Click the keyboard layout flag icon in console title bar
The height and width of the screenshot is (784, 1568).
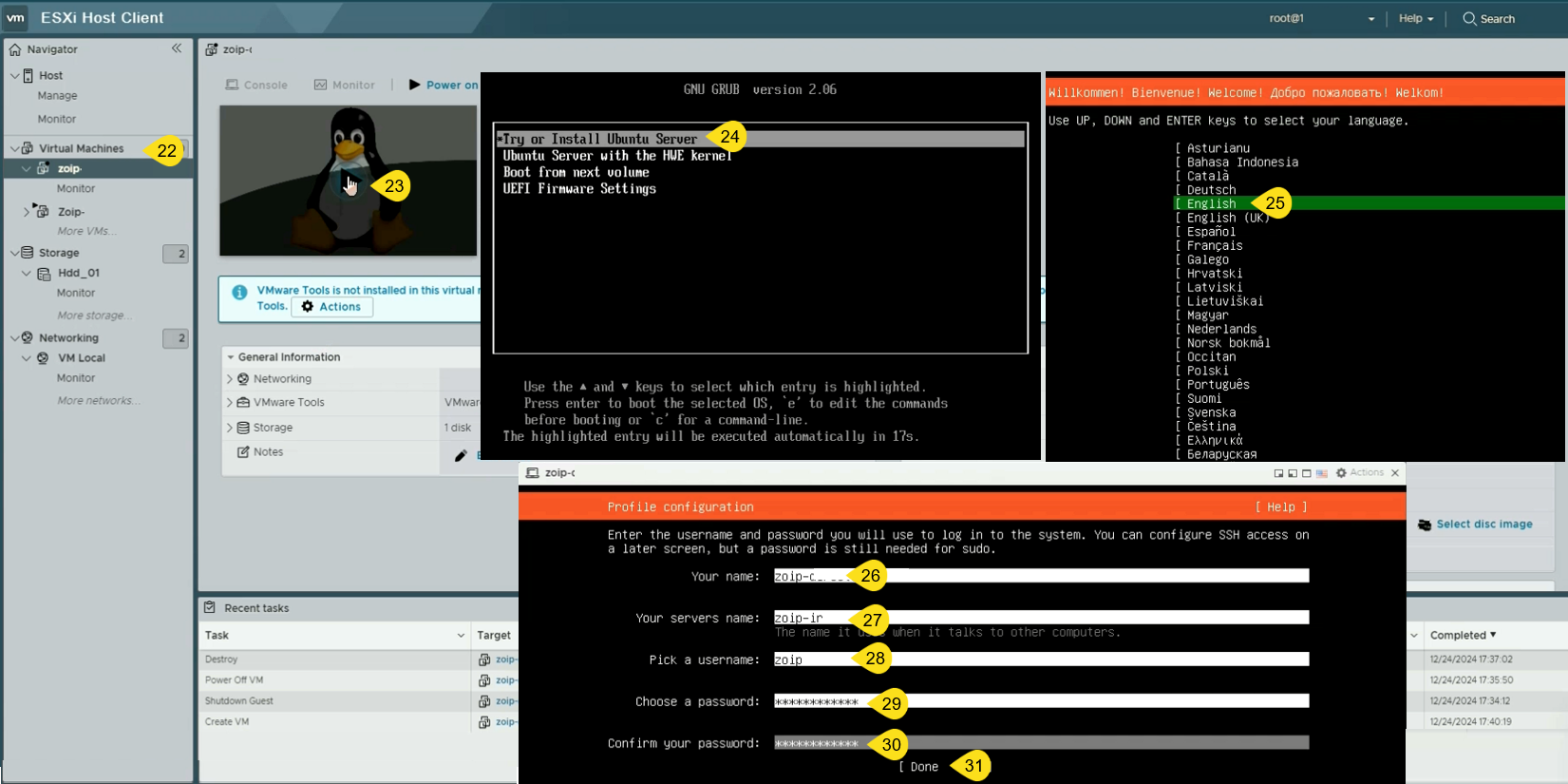1322,472
